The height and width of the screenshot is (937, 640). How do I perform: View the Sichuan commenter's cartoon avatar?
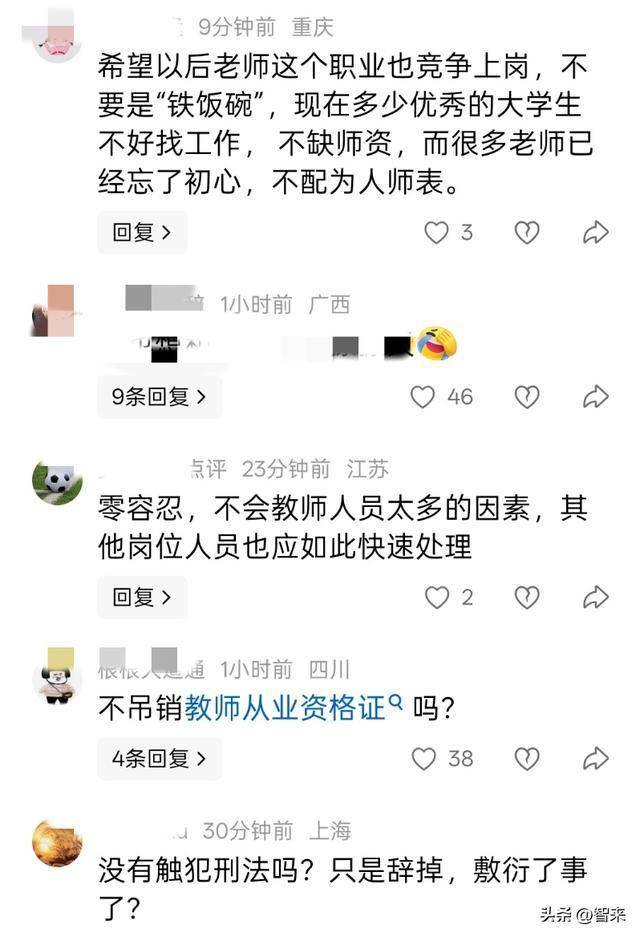(57, 676)
